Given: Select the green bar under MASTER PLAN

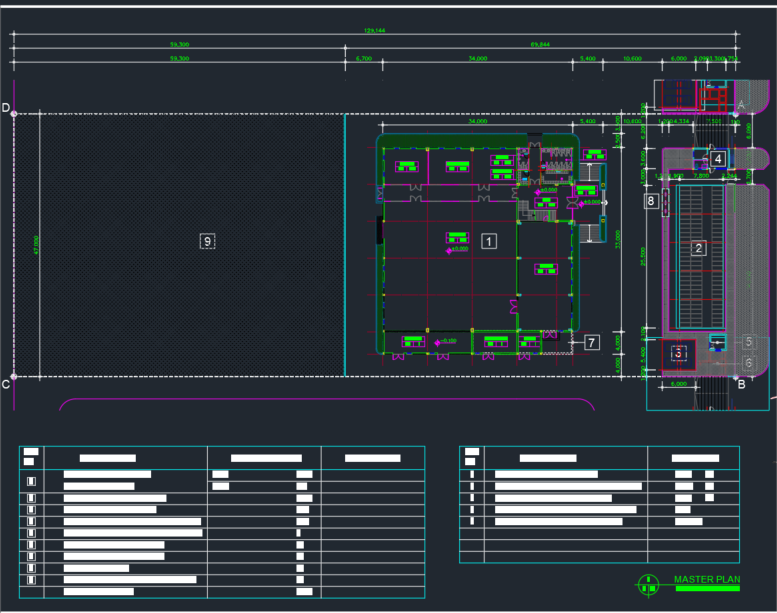Looking at the screenshot, I should point(707,589).
